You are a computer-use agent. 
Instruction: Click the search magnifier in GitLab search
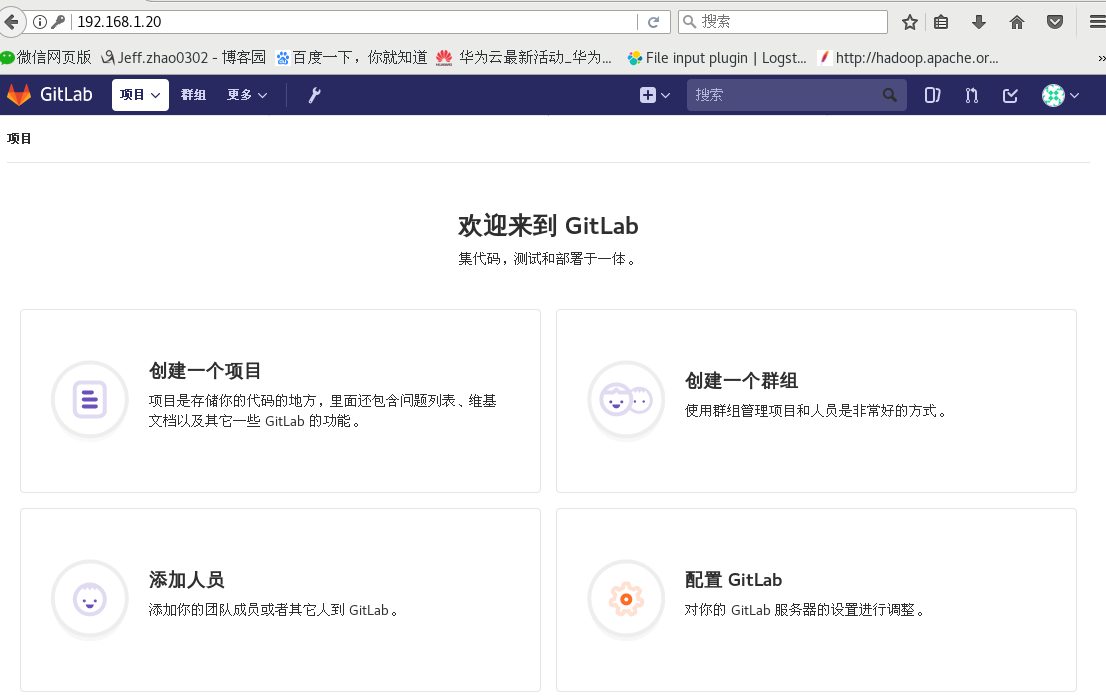point(889,94)
